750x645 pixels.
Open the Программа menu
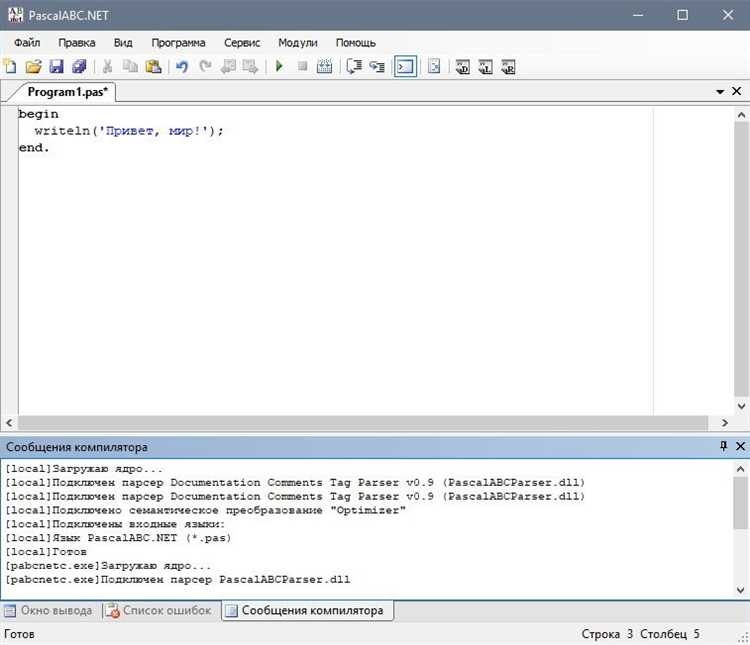[178, 43]
